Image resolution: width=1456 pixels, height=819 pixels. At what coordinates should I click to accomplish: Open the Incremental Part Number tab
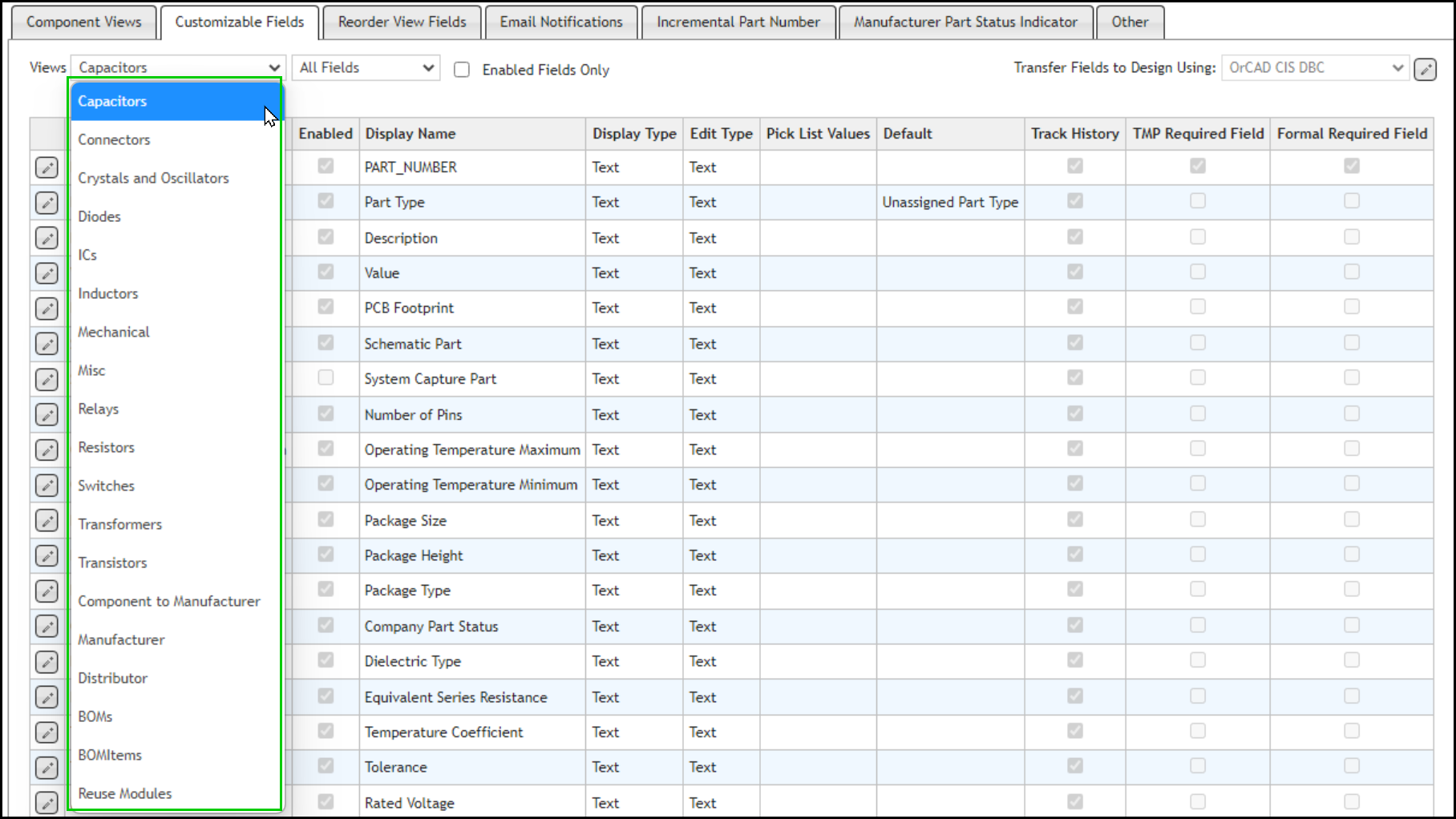738,22
